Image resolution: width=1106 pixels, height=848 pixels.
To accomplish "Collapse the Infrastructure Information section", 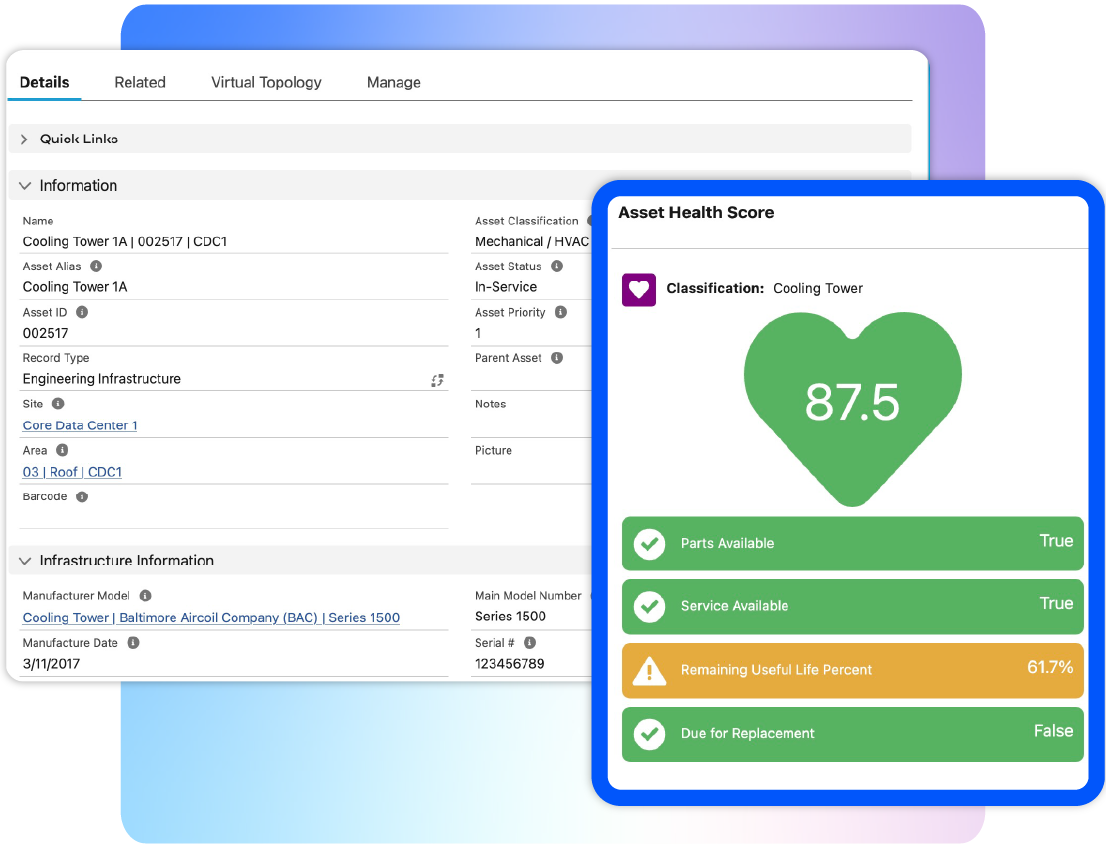I will point(24,561).
